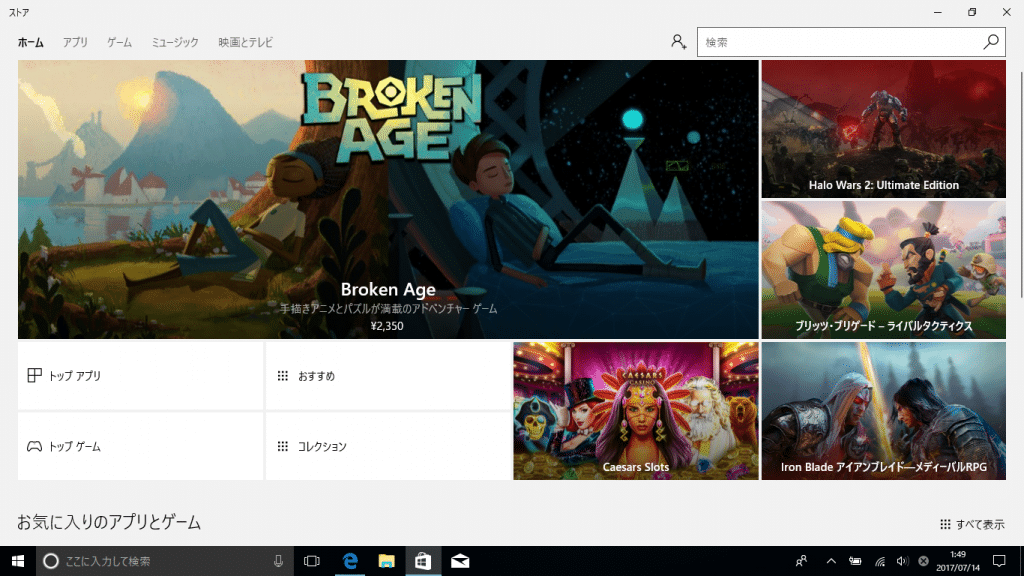Open the おすすめ category
The height and width of the screenshot is (576, 1024).
[388, 376]
